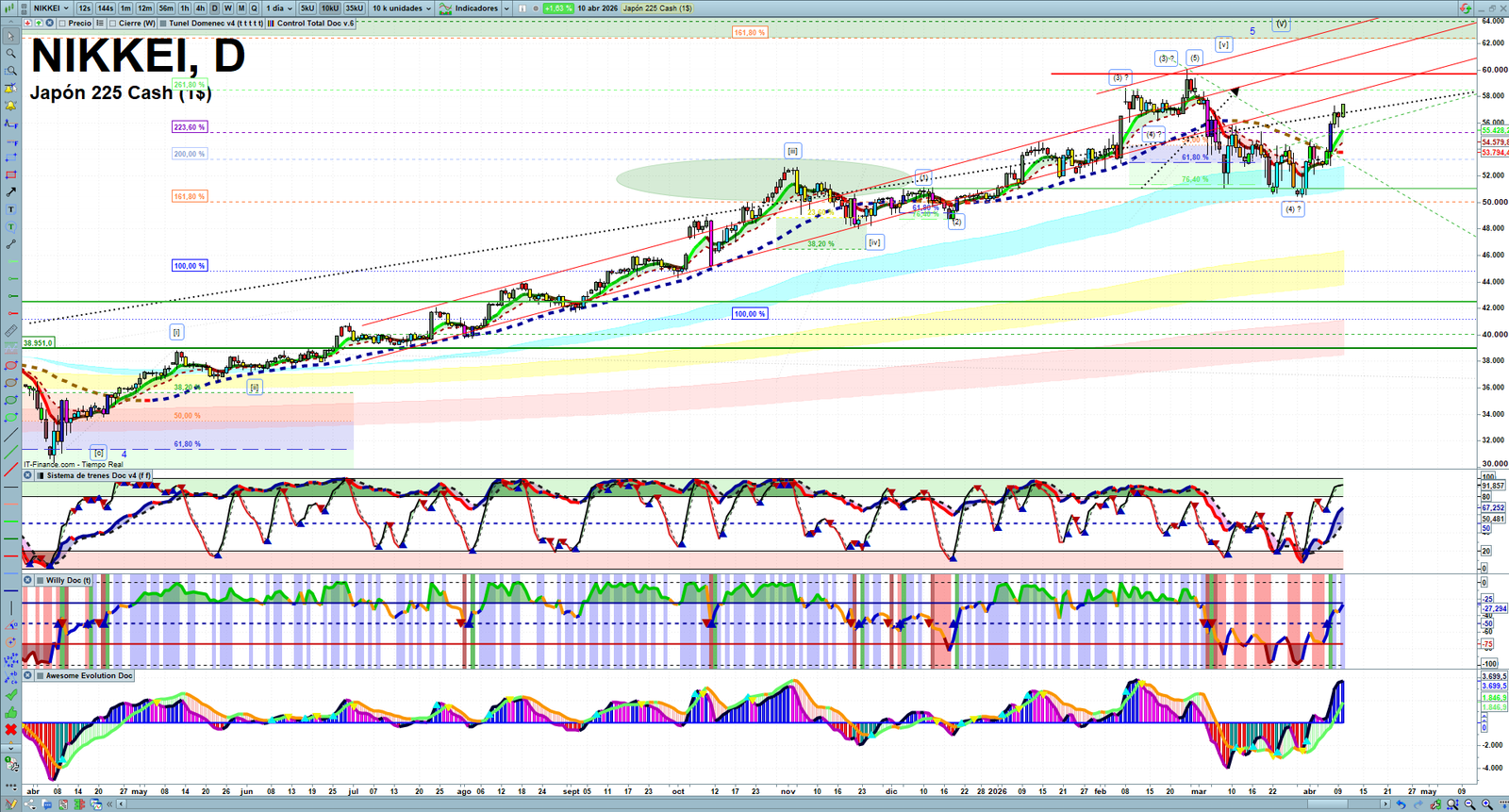
Task: Click the '10 abr 2026' date text
Action: 598,8
